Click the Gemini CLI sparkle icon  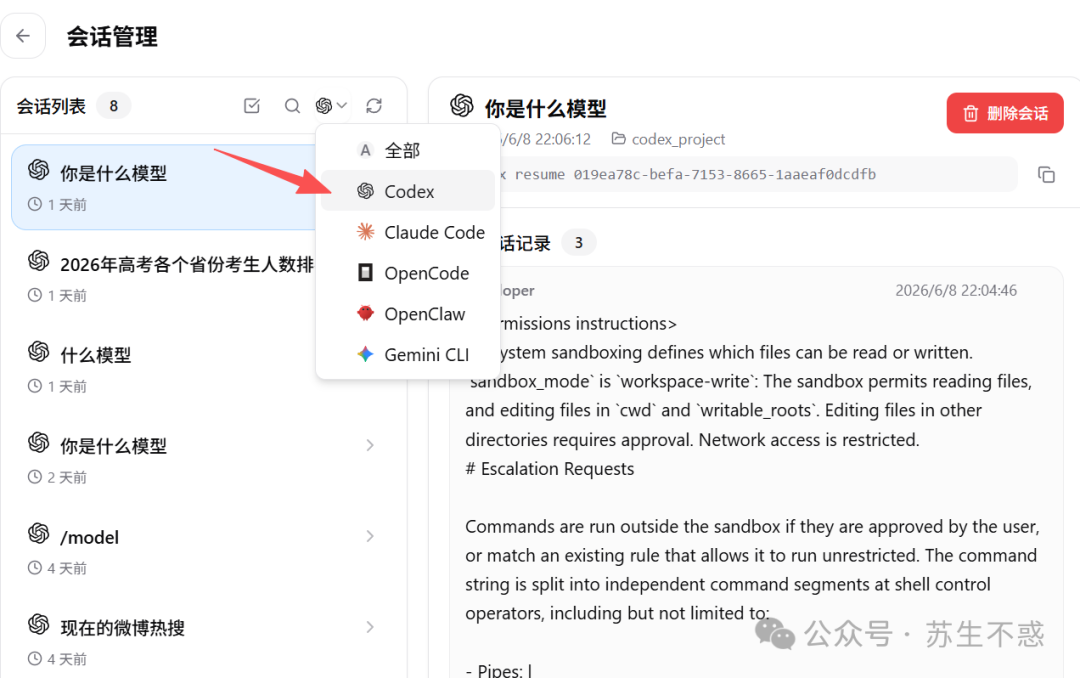click(x=365, y=354)
